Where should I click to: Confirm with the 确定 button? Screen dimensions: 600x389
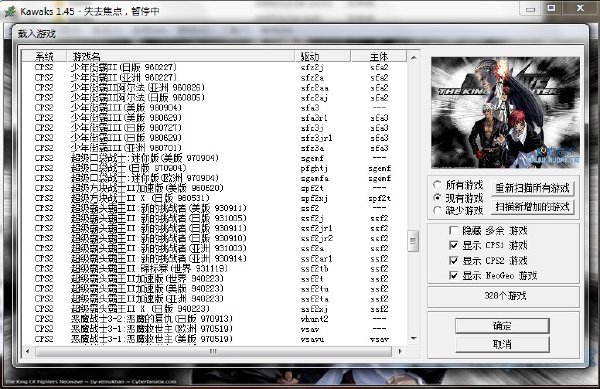tap(502, 326)
